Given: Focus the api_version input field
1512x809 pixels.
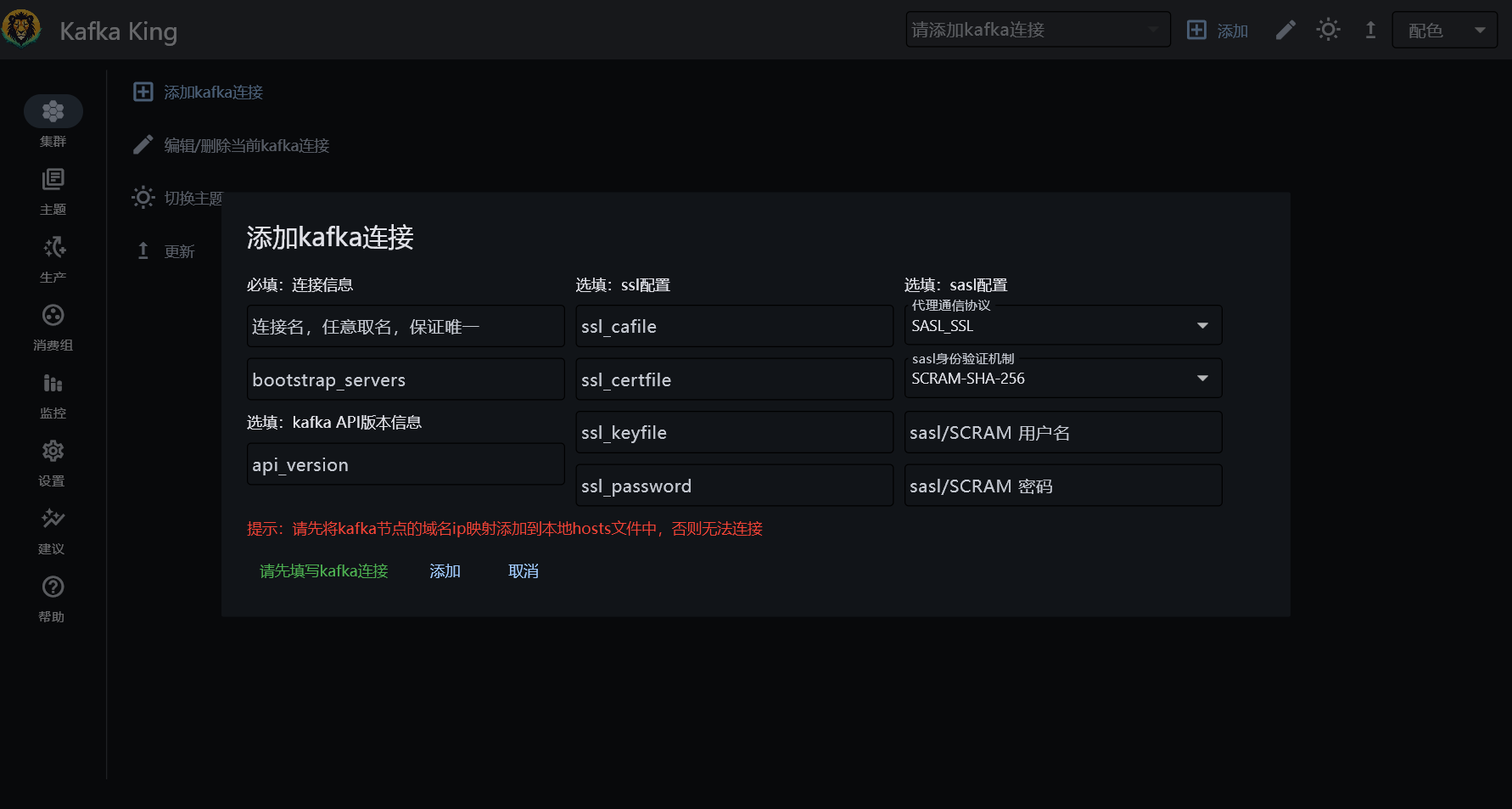Looking at the screenshot, I should 406,464.
